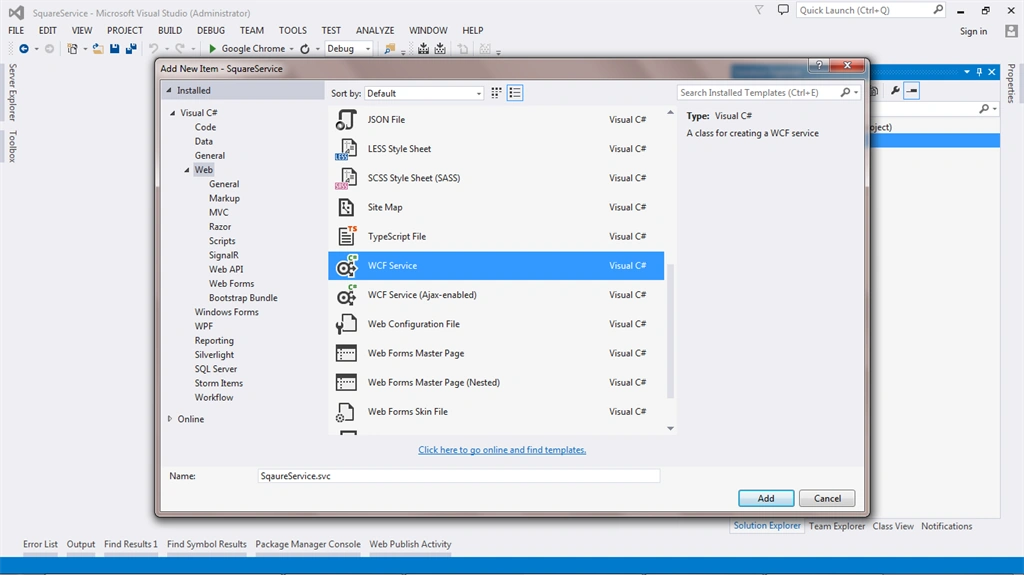The image size is (1024, 575).
Task: Click the Add button
Action: coord(766,498)
